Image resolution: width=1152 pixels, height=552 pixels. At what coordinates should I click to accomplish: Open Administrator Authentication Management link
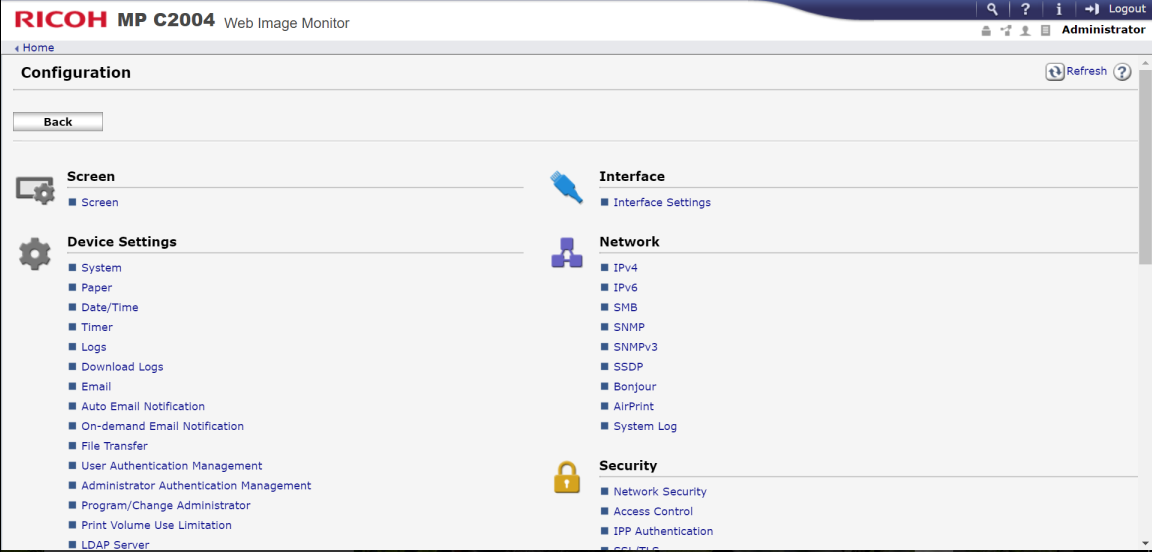click(x=196, y=485)
